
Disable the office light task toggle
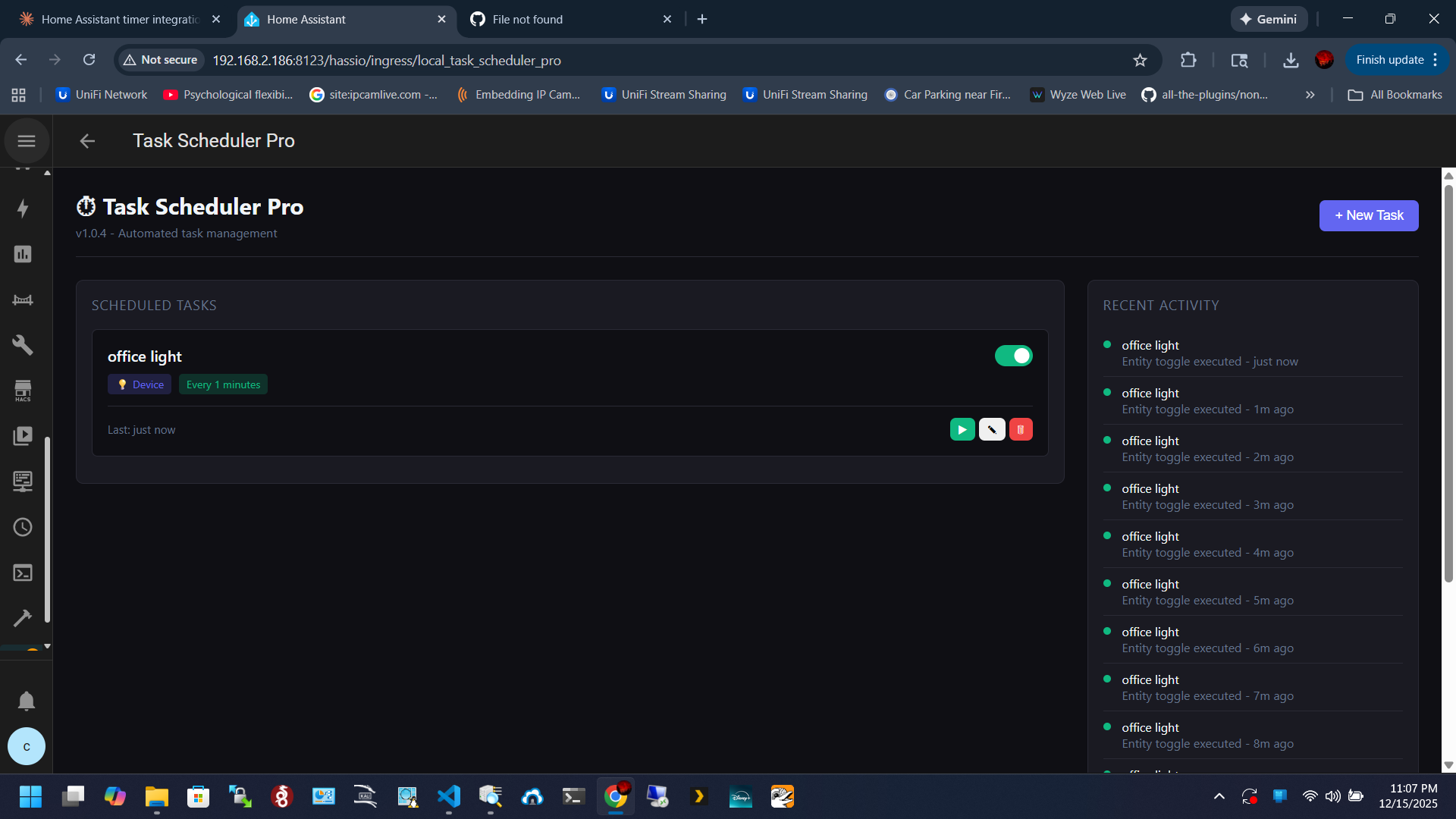click(x=1013, y=356)
